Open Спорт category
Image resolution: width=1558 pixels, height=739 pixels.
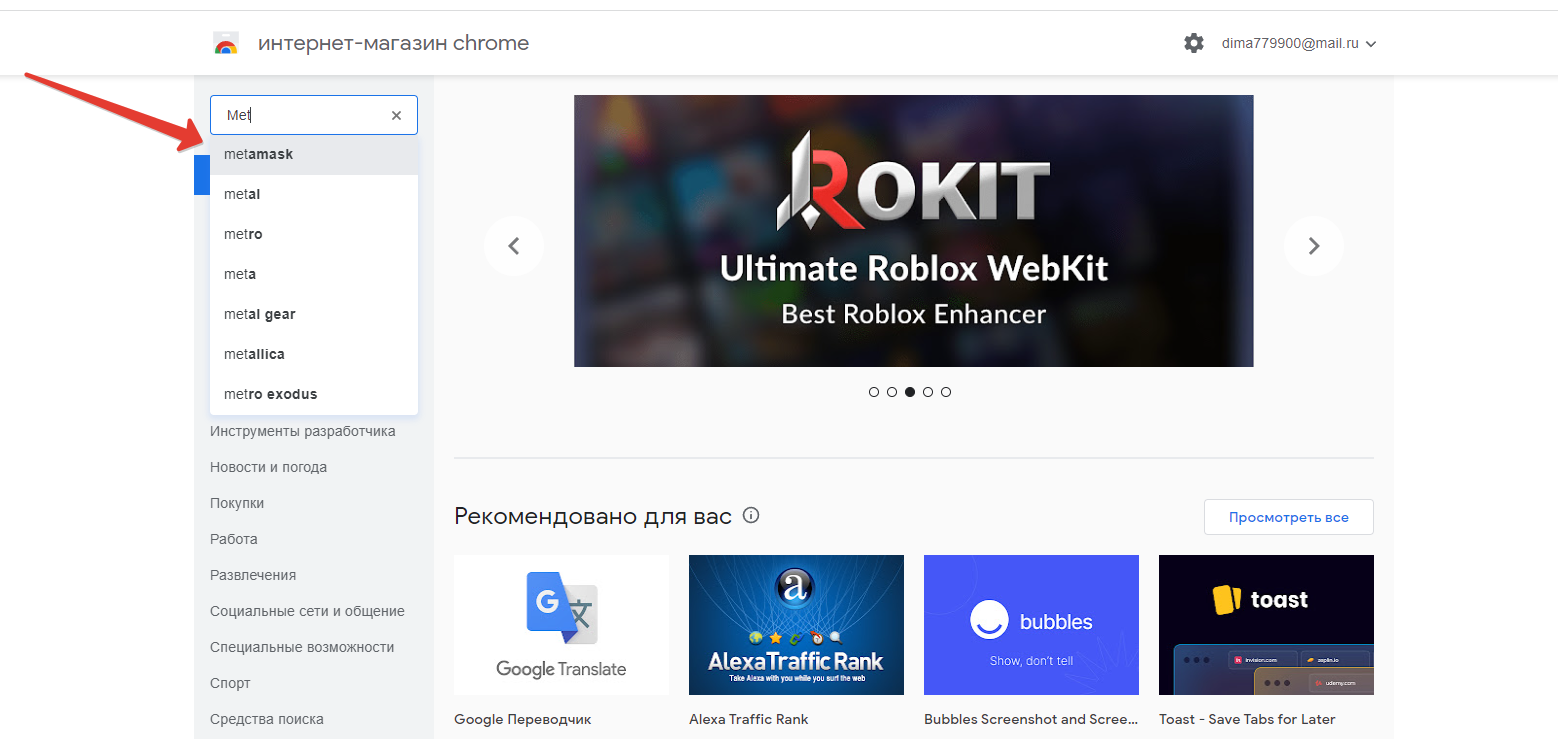coord(230,683)
